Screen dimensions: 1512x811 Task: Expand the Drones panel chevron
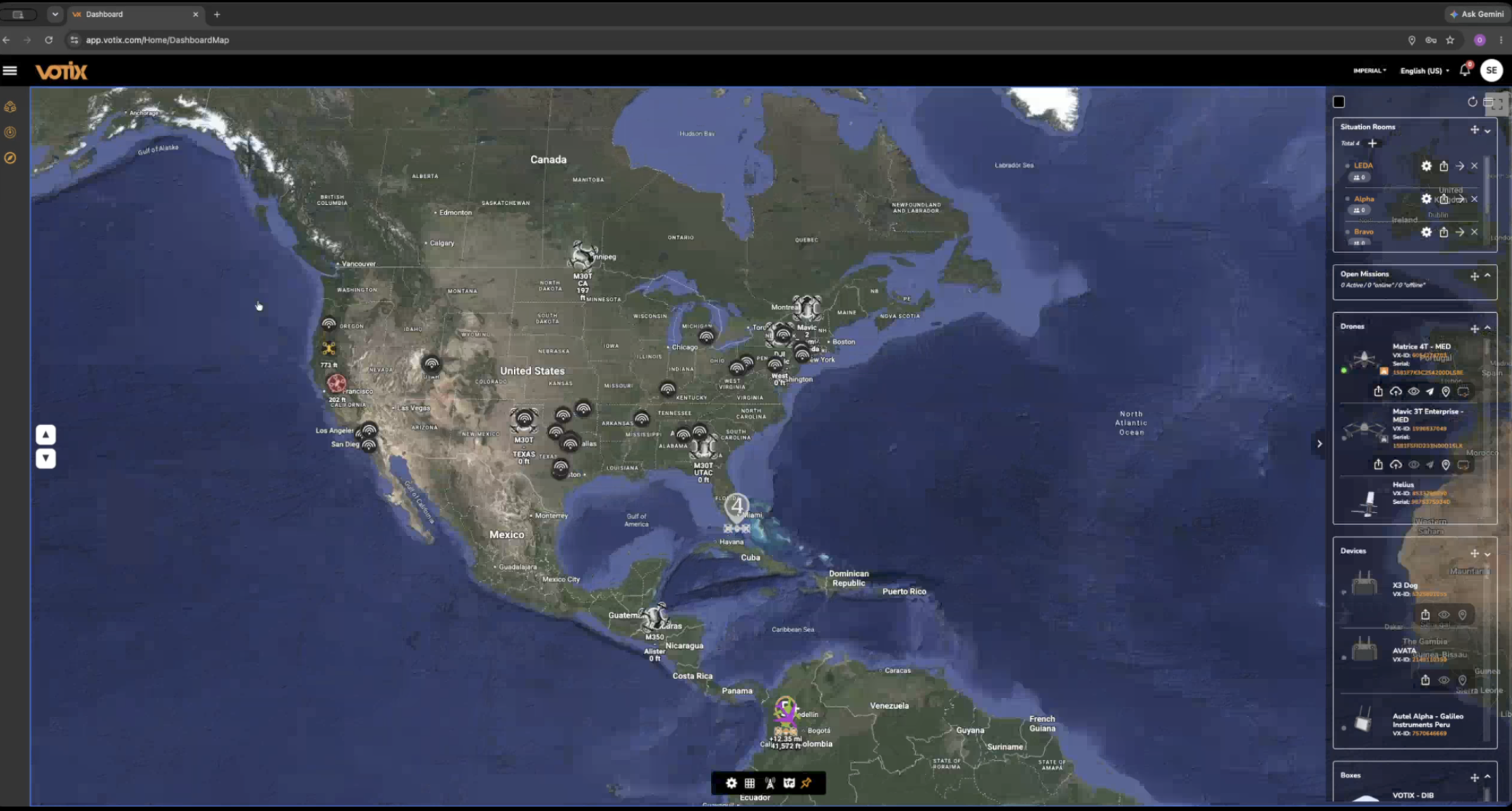point(1487,328)
